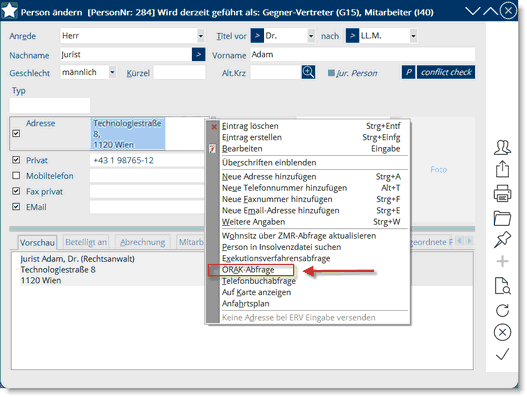
Task: Click the Alt.Krz input field
Action: click(x=276, y=72)
